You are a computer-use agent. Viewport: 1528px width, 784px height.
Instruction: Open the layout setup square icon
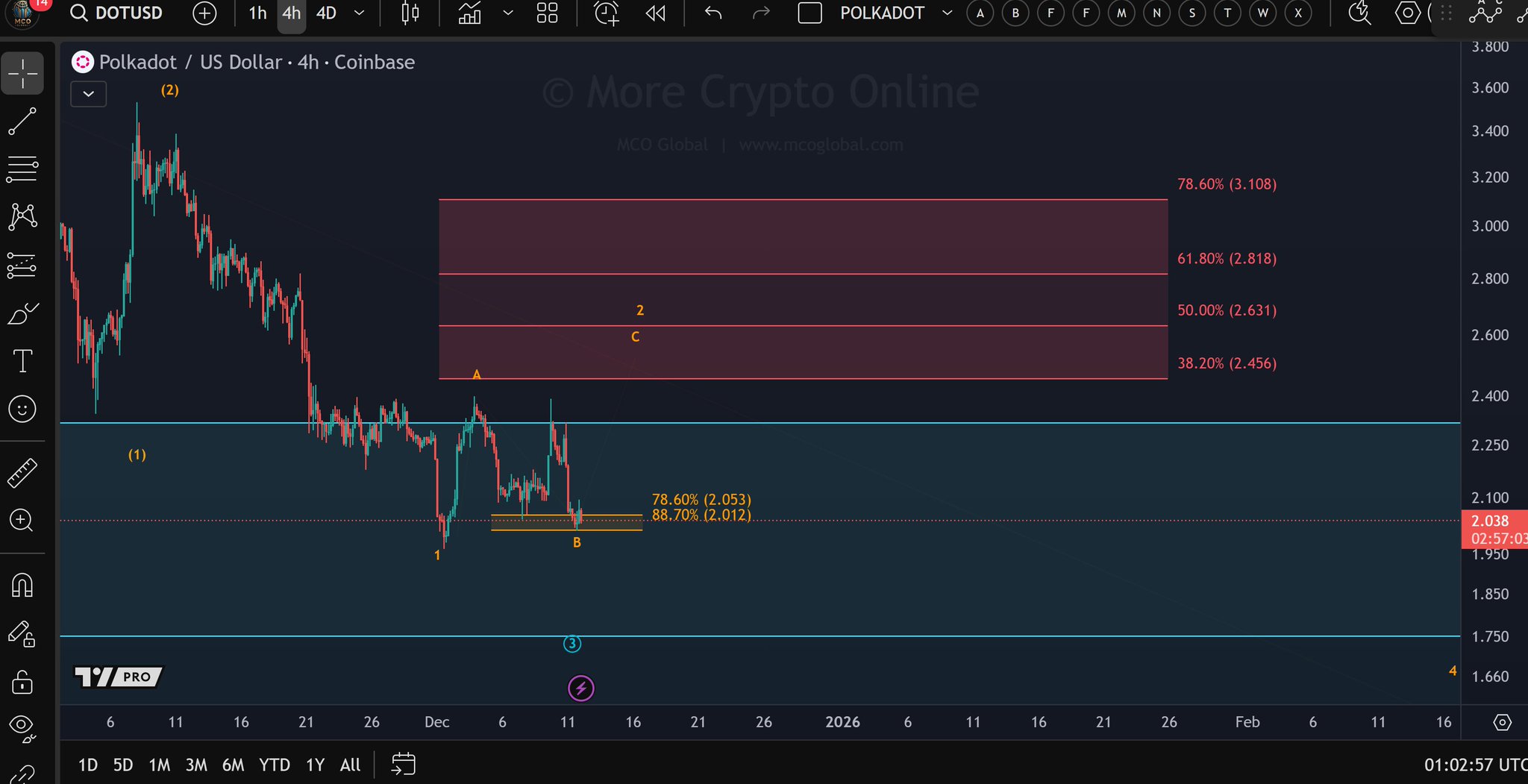[810, 13]
